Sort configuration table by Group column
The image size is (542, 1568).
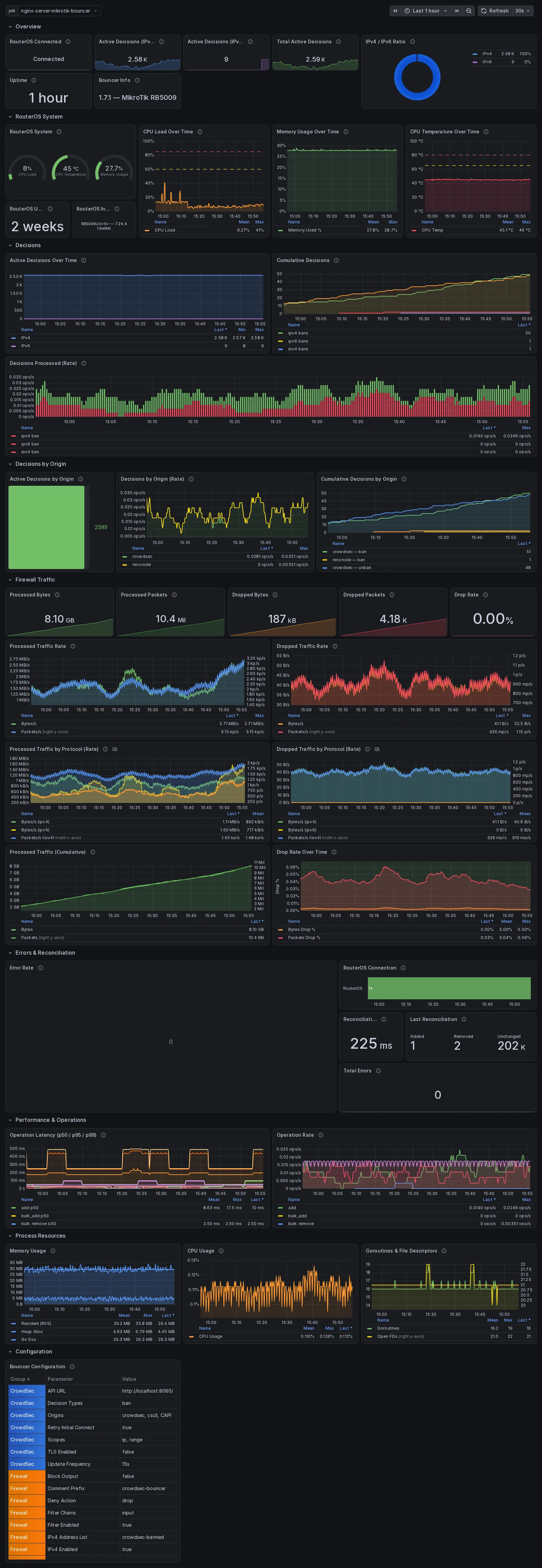[20, 1379]
